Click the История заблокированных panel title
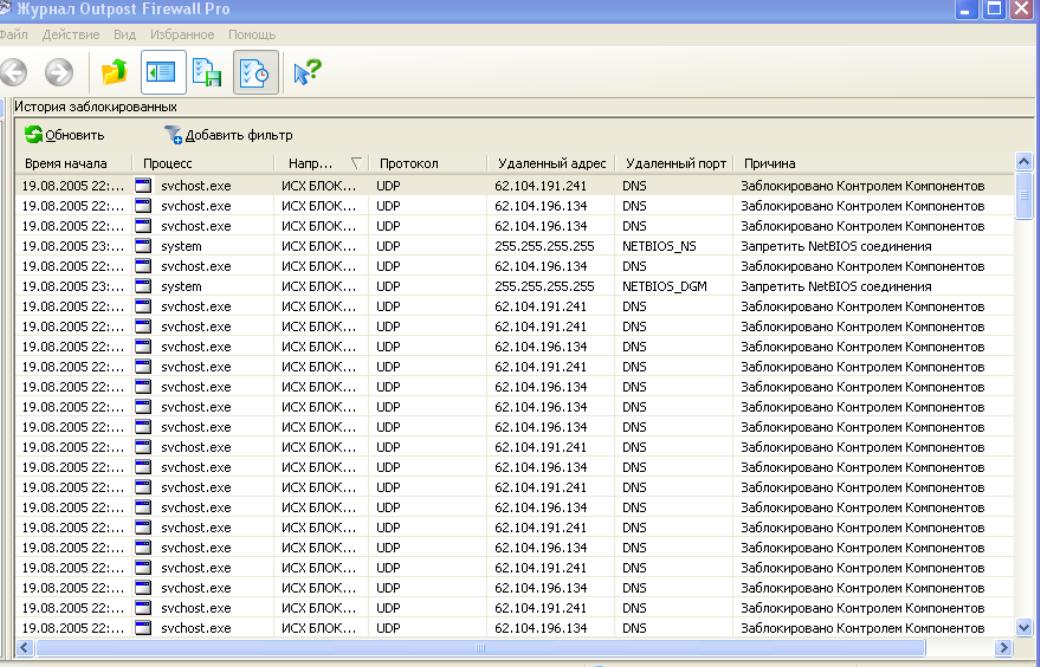The width and height of the screenshot is (1040, 667). coord(96,107)
